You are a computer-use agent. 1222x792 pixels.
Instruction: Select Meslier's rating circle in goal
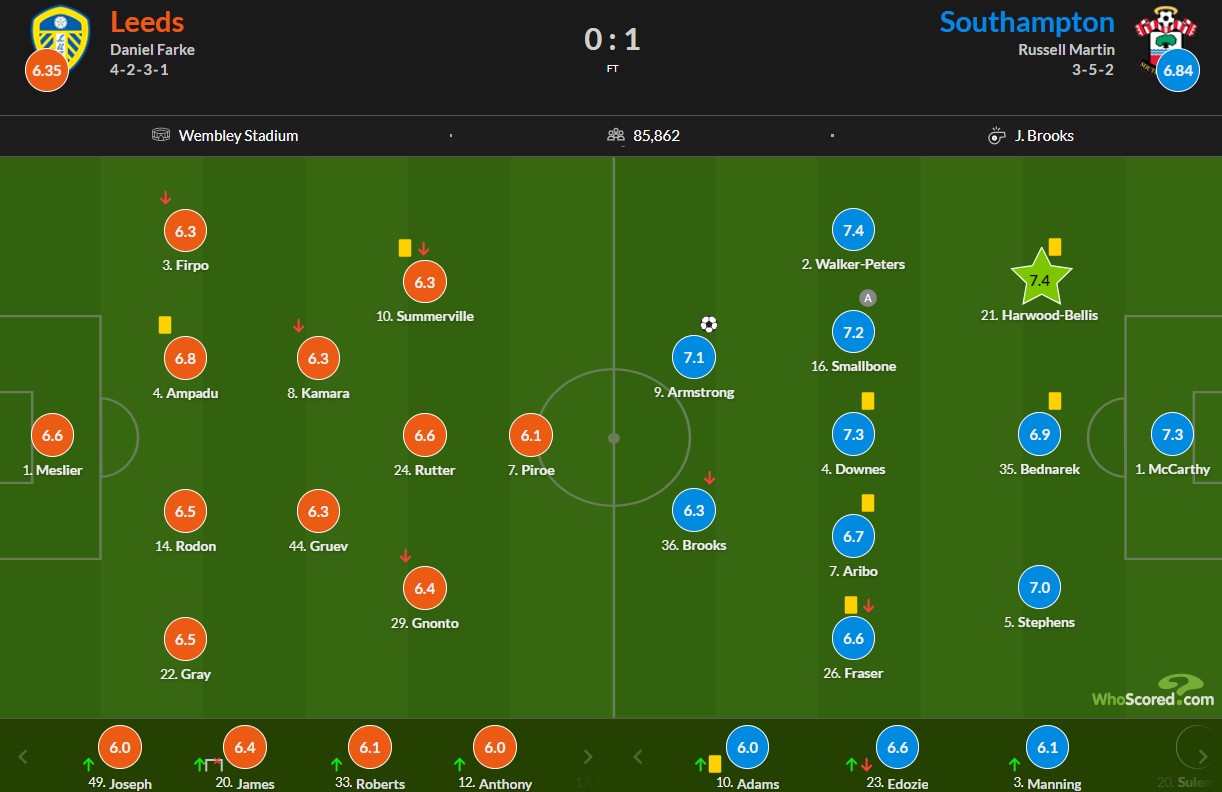click(53, 436)
